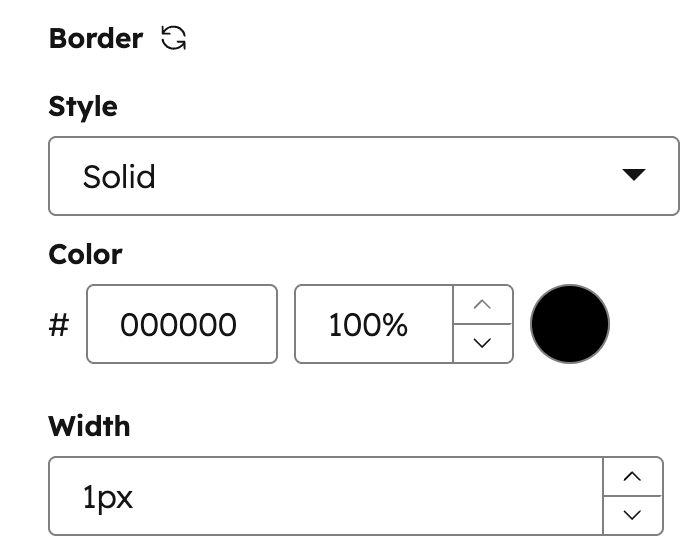700x560 pixels.
Task: Decrease color opacity with down arrow
Action: tap(483, 343)
